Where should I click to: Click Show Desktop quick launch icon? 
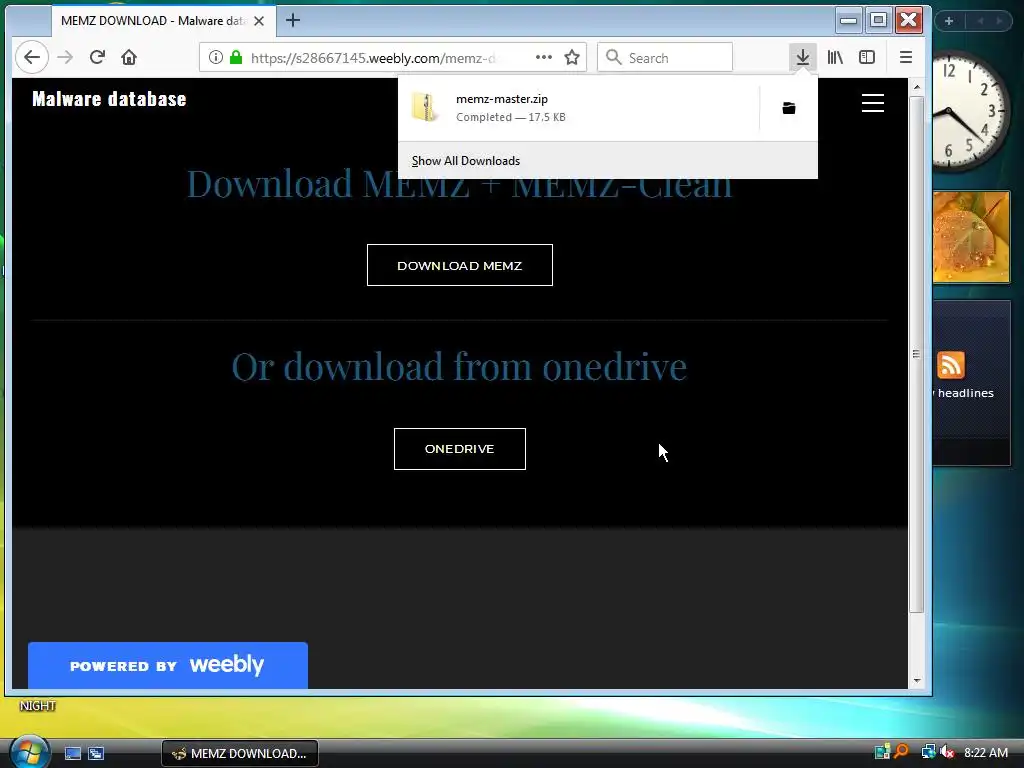[x=72, y=753]
